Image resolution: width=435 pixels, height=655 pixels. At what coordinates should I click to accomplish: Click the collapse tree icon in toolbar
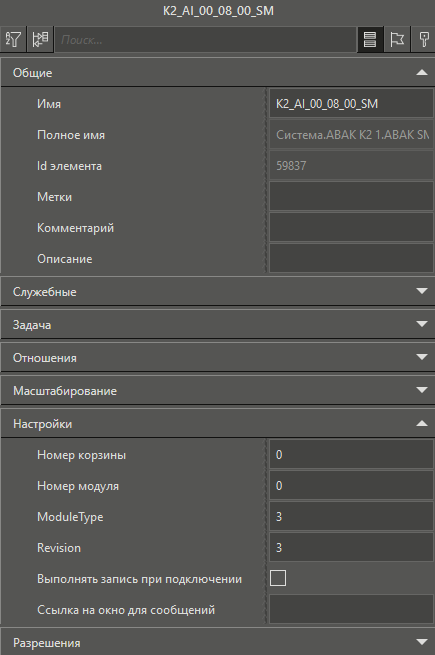pyautogui.click(x=40, y=40)
